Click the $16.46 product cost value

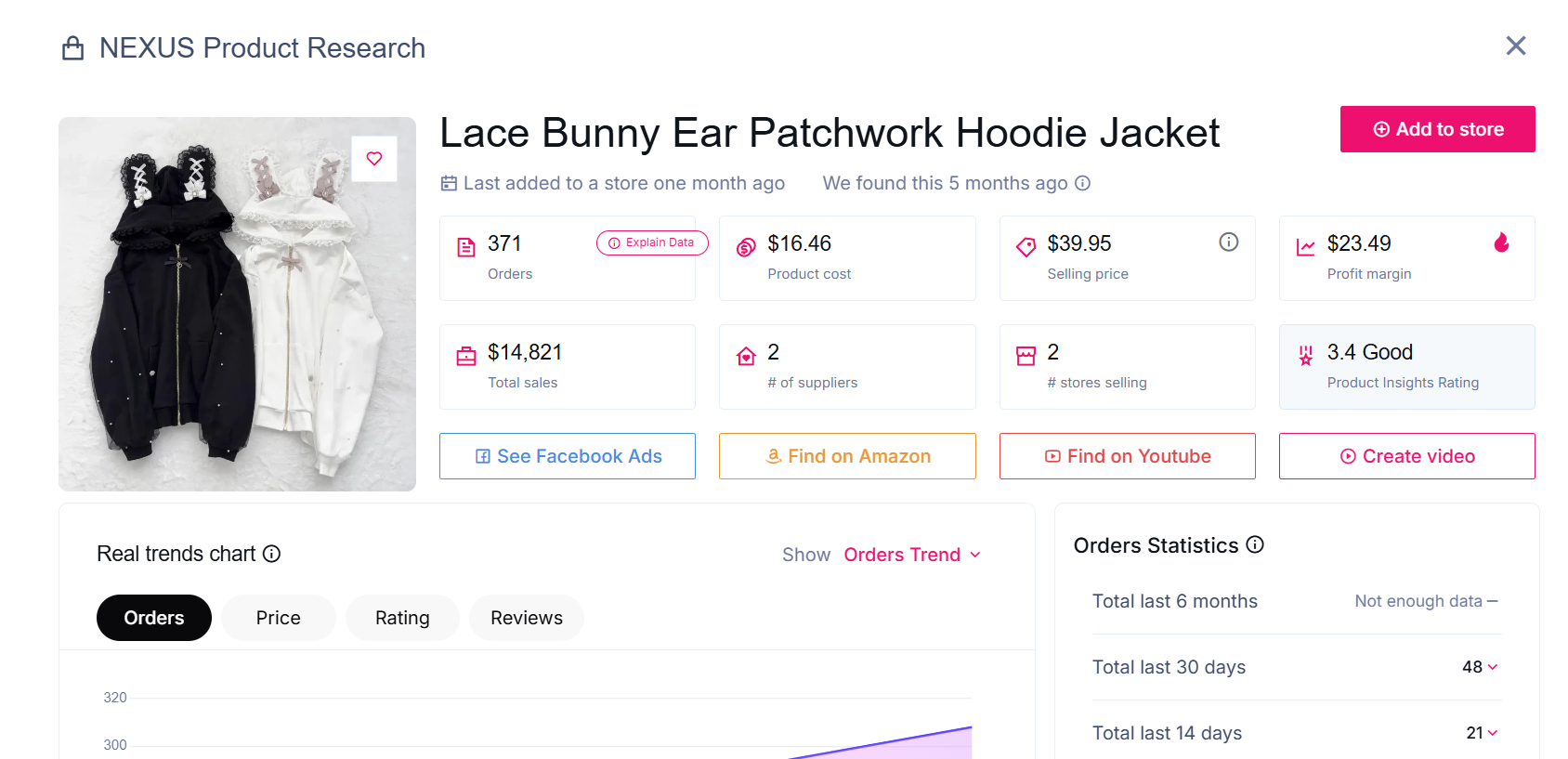pos(799,243)
